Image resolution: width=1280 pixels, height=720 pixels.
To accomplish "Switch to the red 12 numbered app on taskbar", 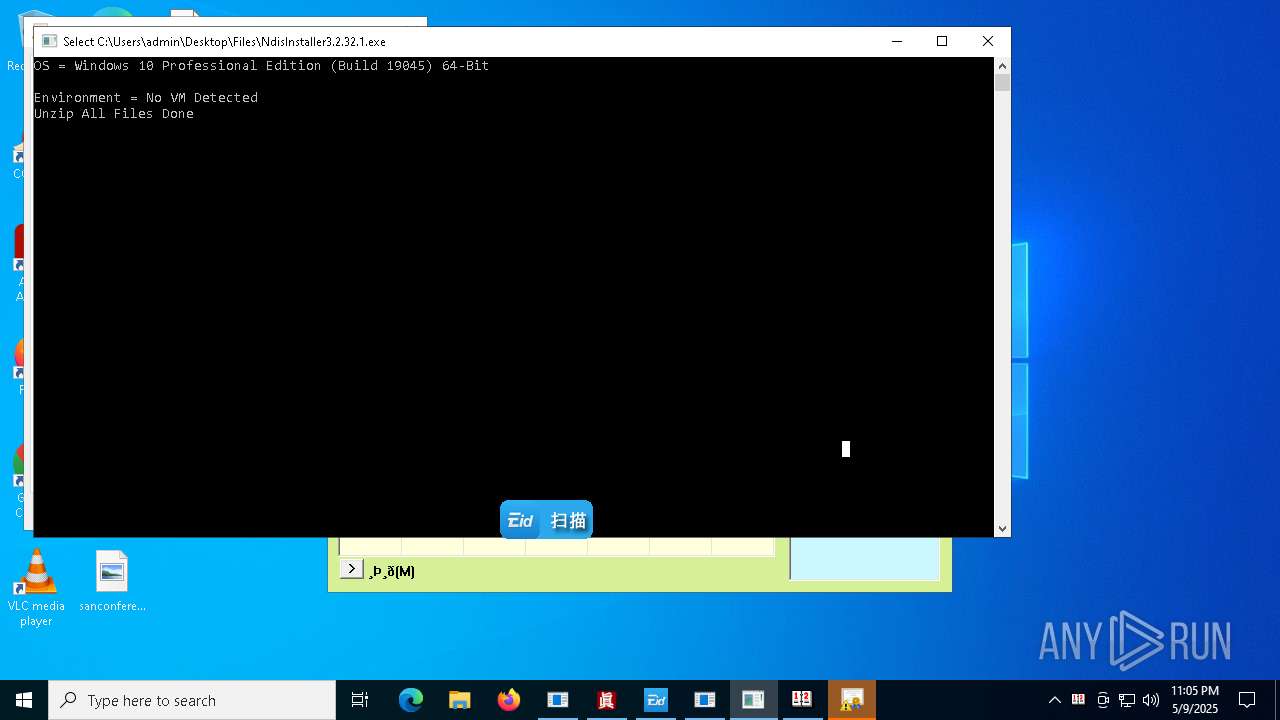I will (x=802, y=700).
